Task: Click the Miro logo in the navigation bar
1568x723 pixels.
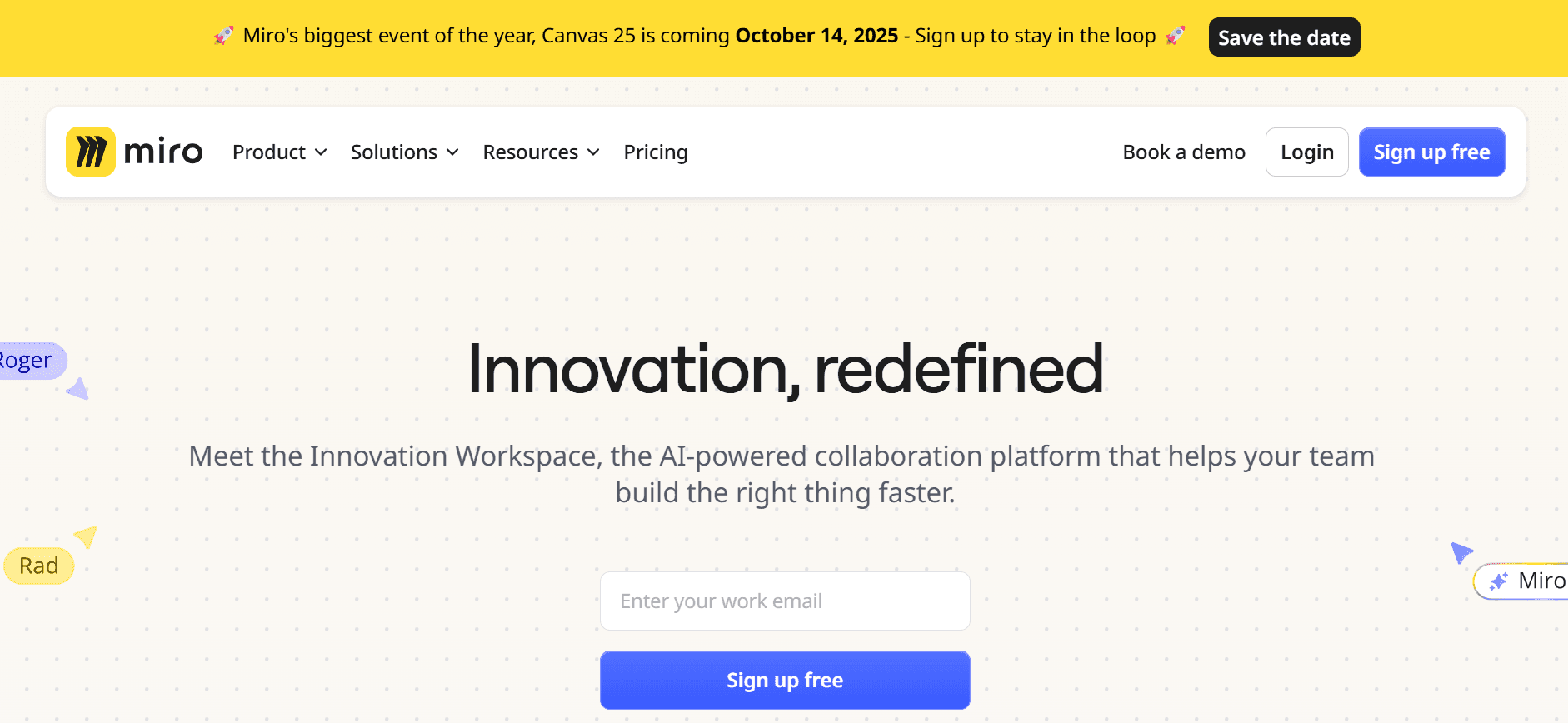Action: coord(133,152)
